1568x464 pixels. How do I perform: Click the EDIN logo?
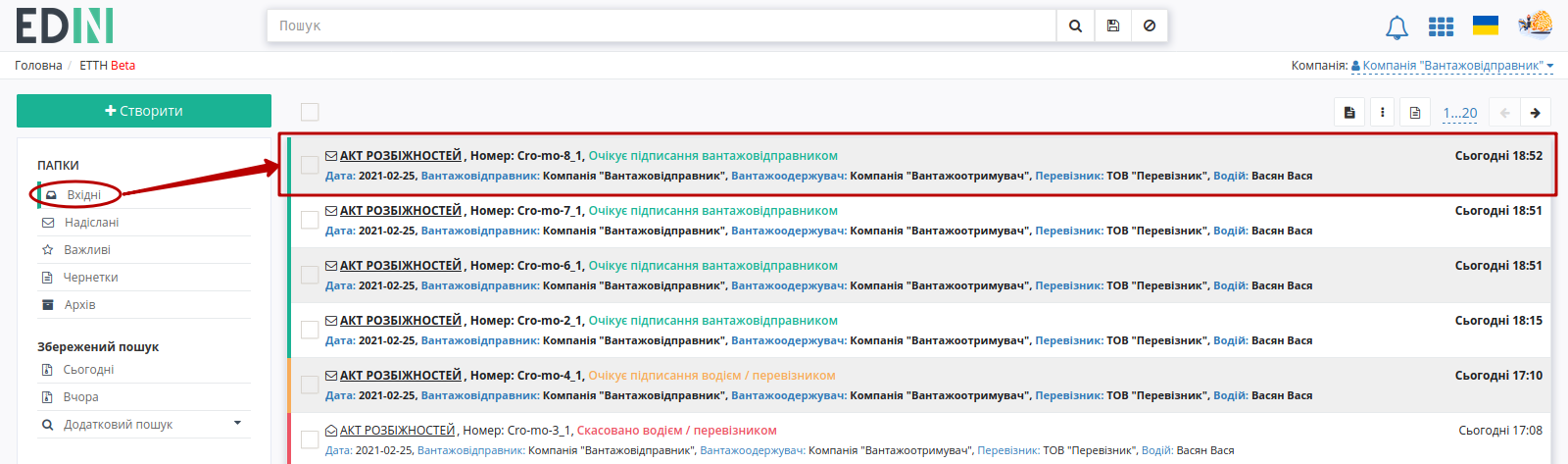click(65, 26)
